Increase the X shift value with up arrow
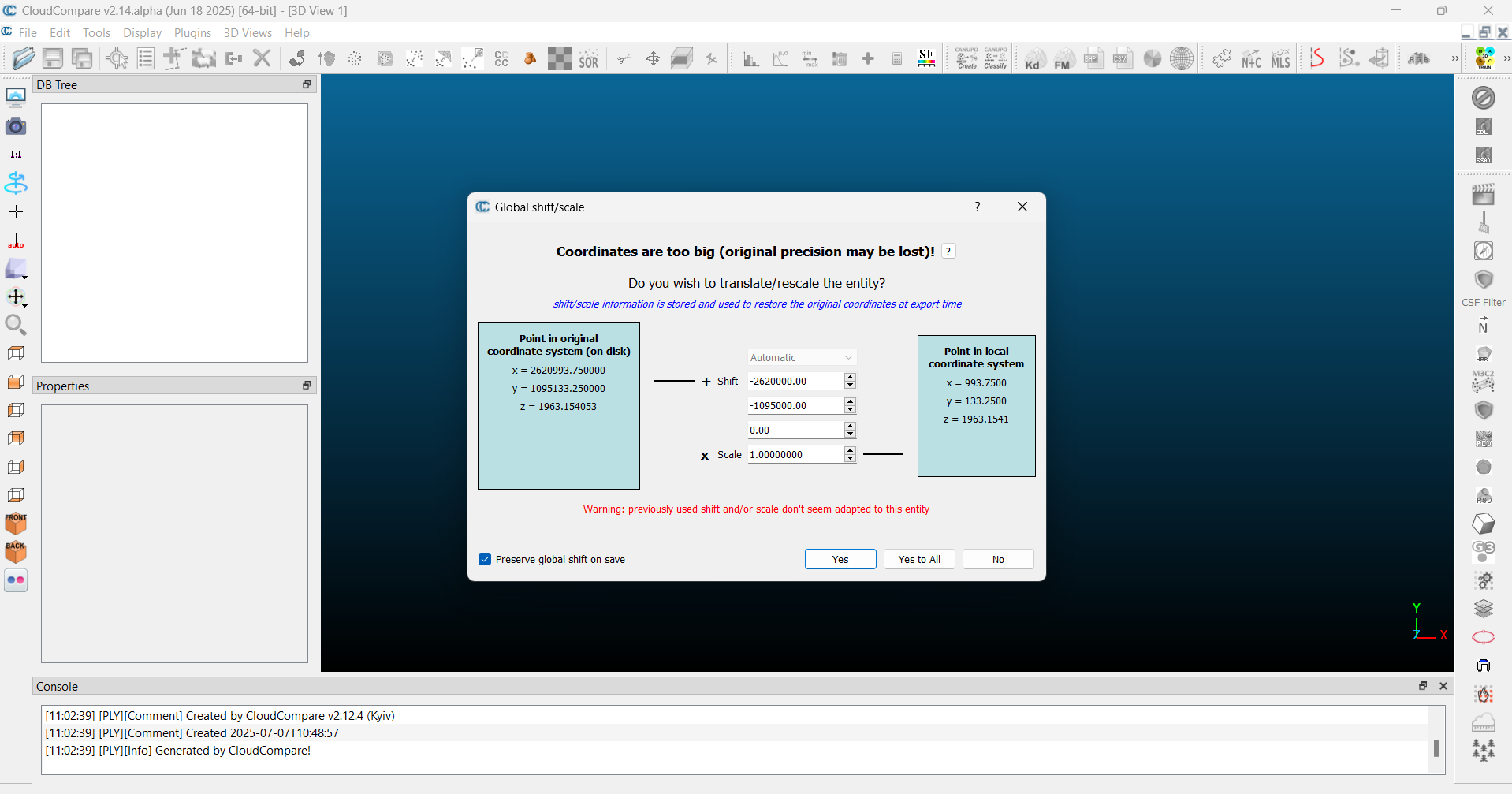This screenshot has width=1512, height=794. 850,377
